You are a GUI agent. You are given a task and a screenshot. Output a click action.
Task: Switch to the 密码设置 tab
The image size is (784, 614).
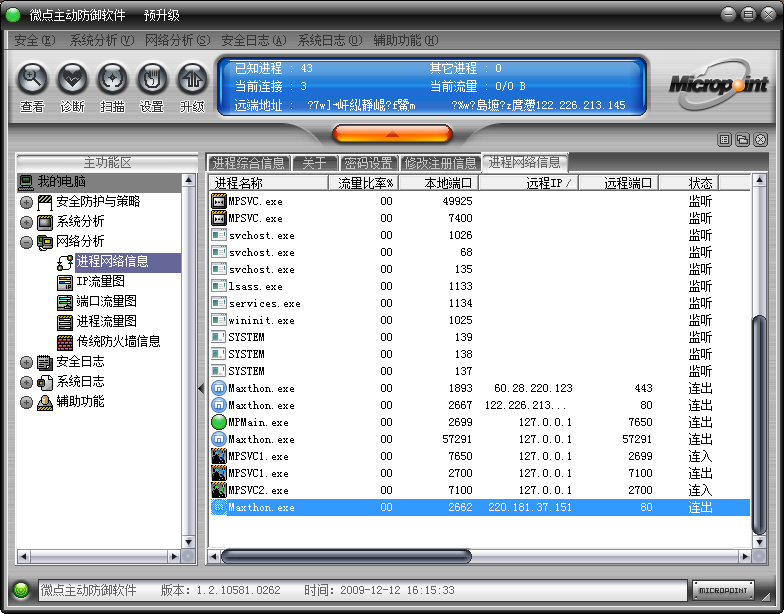point(368,163)
